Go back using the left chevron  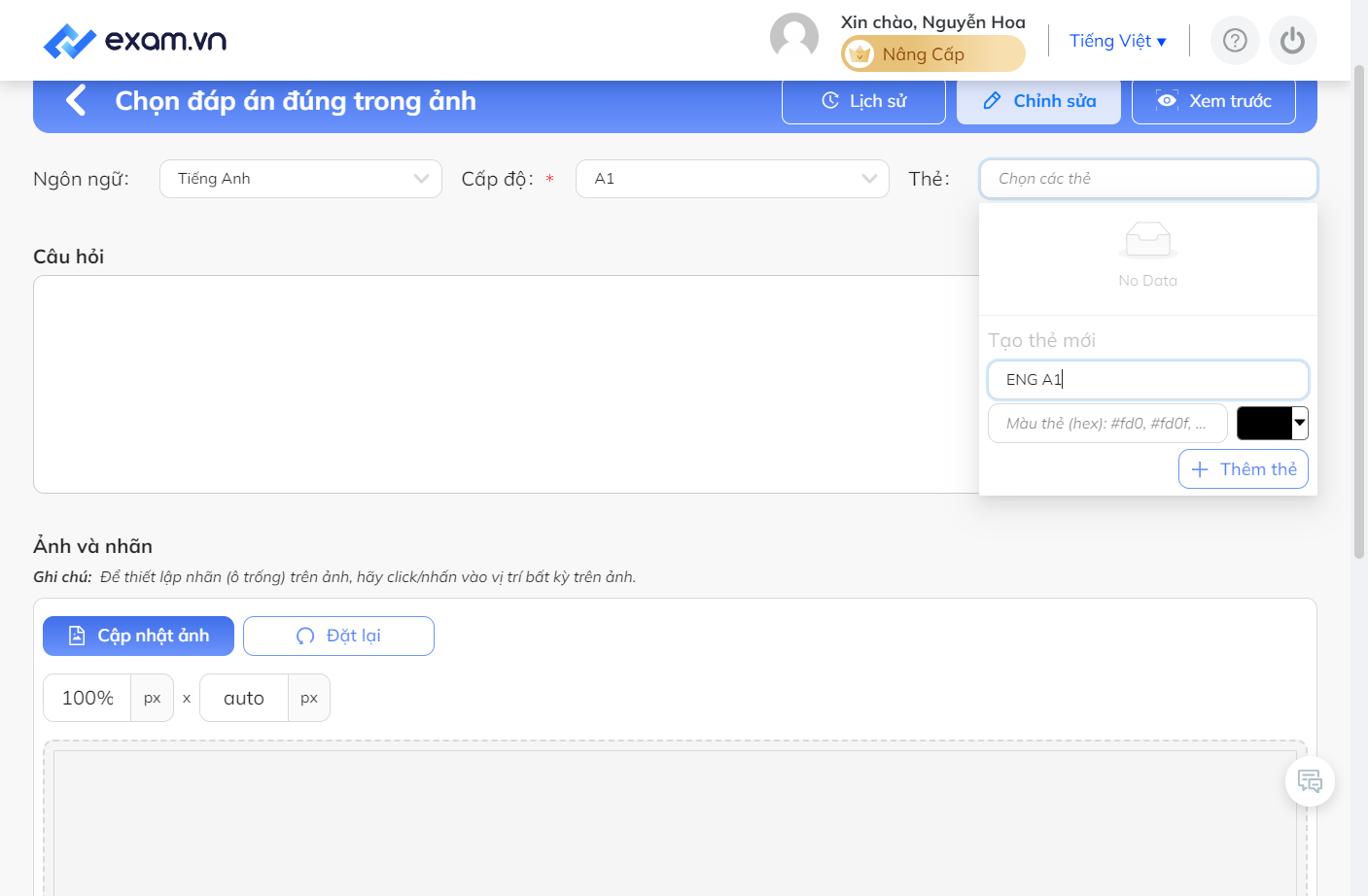(x=76, y=100)
